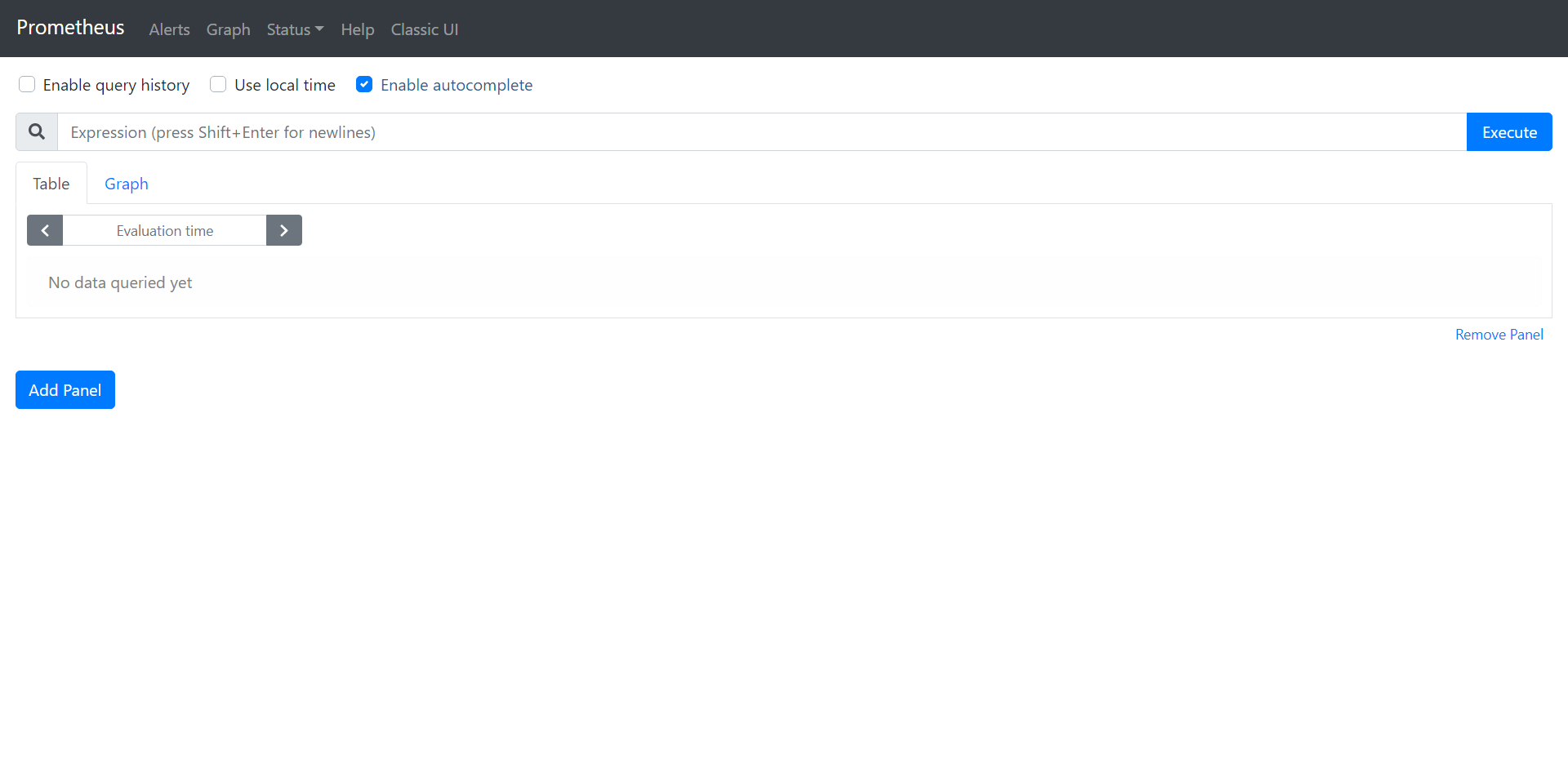
Task: Click the Remove Panel link
Action: pyautogui.click(x=1499, y=335)
